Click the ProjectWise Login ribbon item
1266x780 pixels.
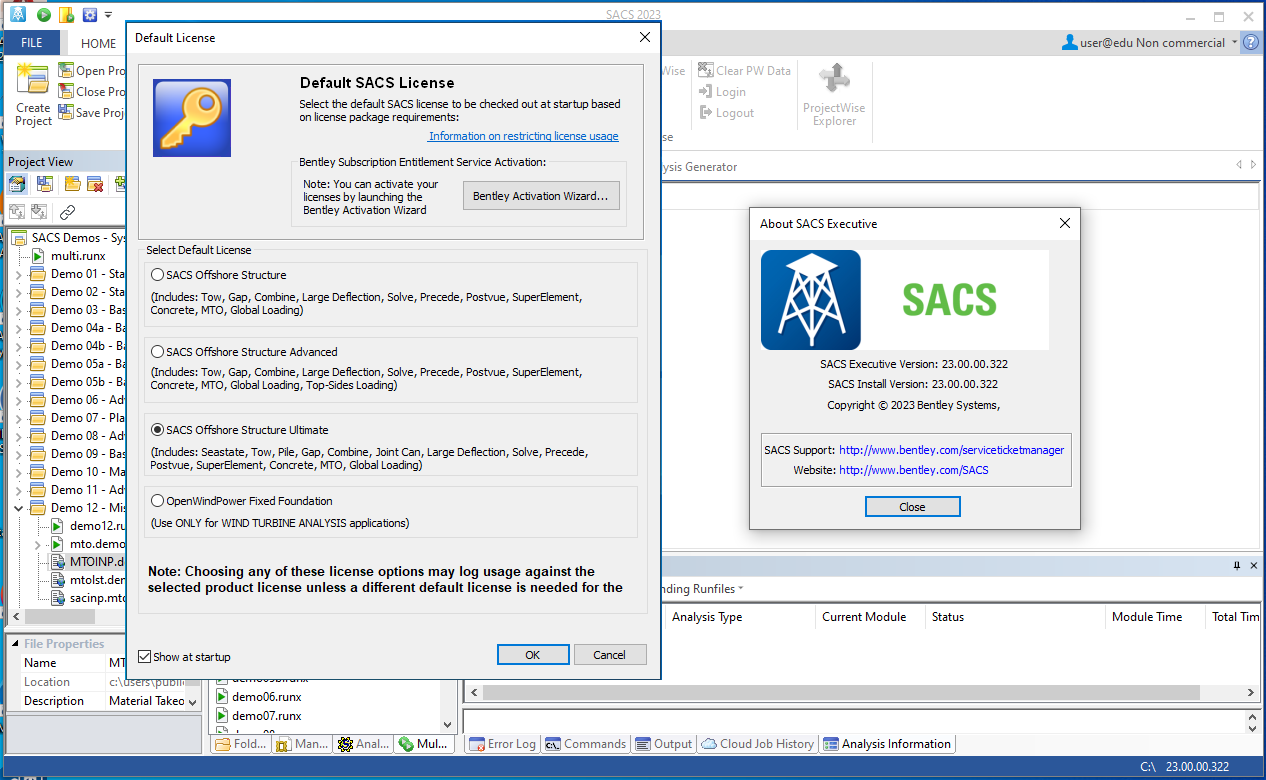pos(722,92)
